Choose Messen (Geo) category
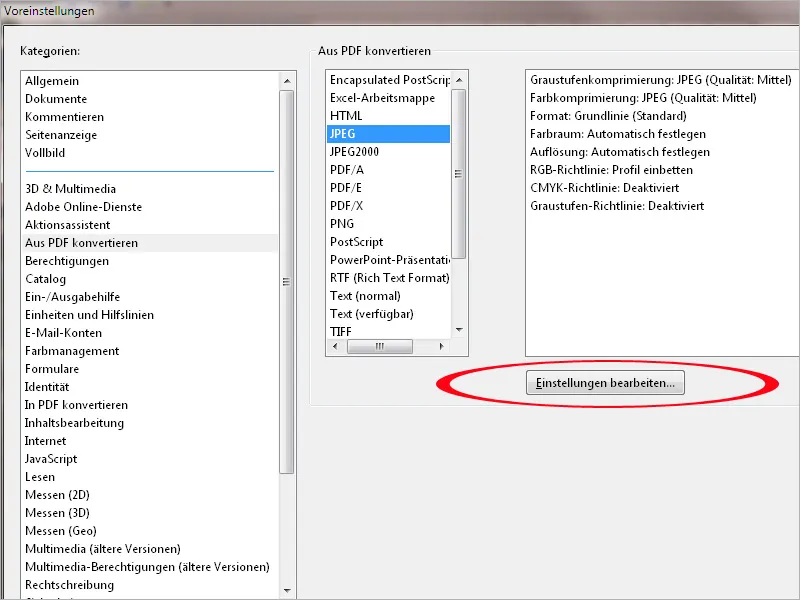800x600 pixels. (x=61, y=531)
